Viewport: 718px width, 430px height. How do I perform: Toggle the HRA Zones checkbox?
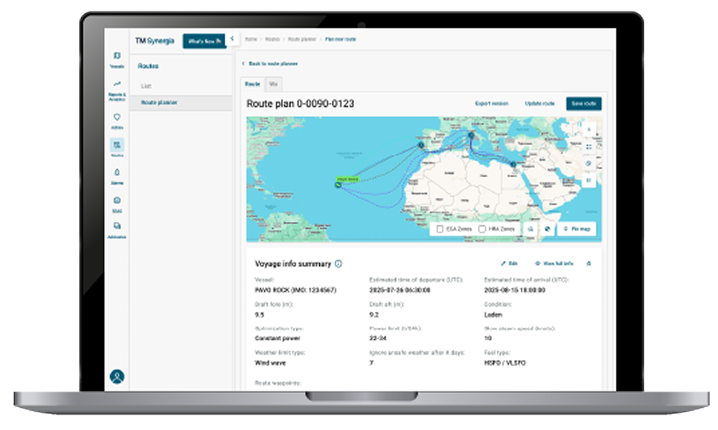point(483,229)
